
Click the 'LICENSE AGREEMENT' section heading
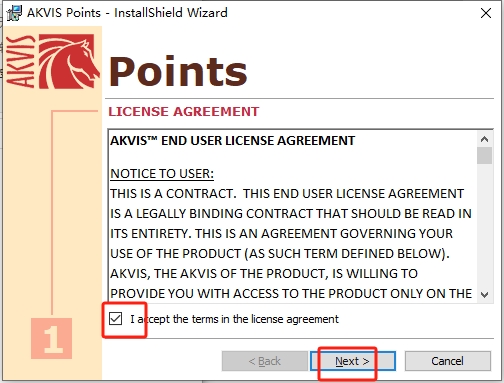[x=184, y=112]
